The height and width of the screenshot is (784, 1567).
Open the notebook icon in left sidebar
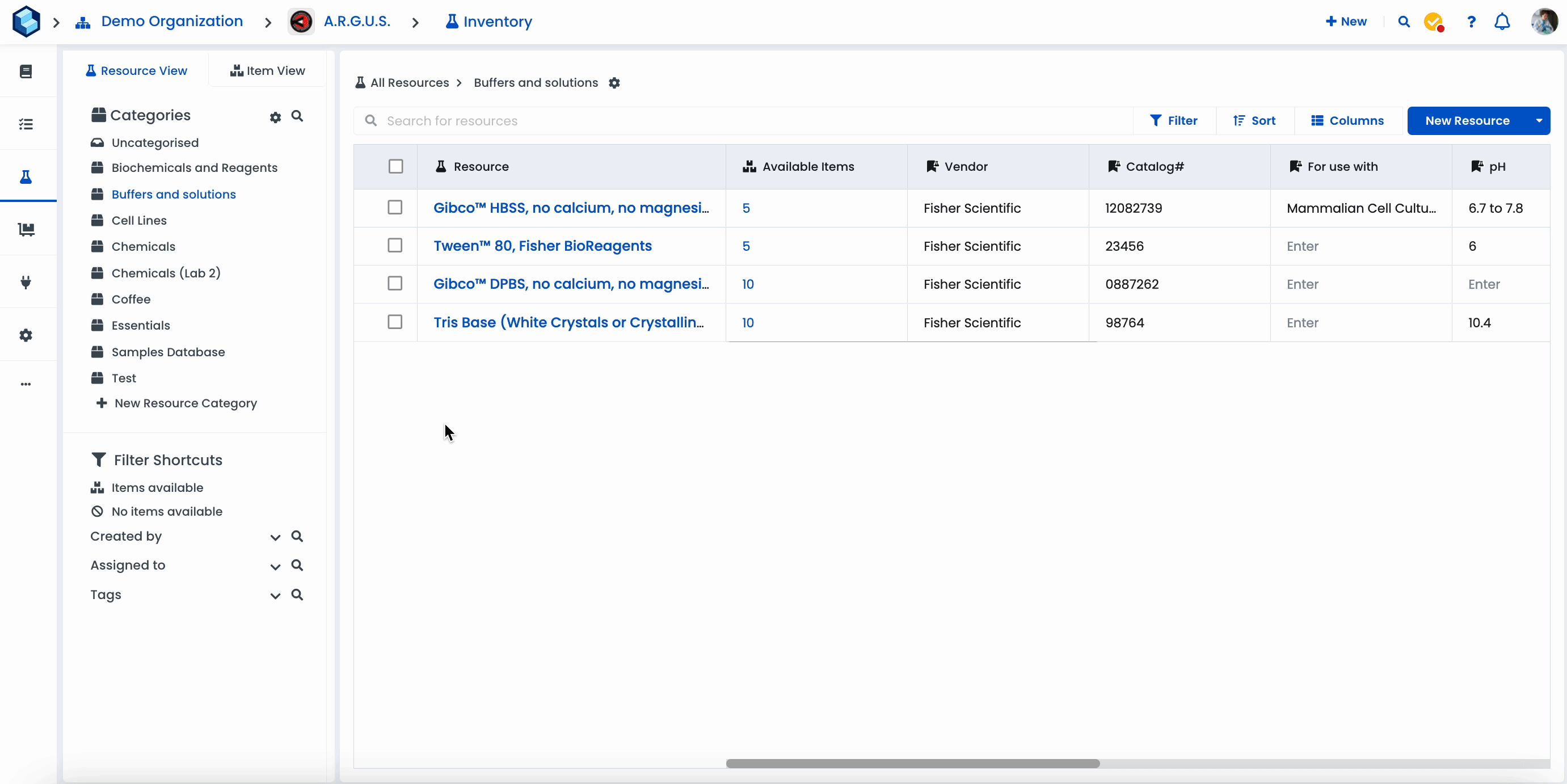tap(26, 72)
